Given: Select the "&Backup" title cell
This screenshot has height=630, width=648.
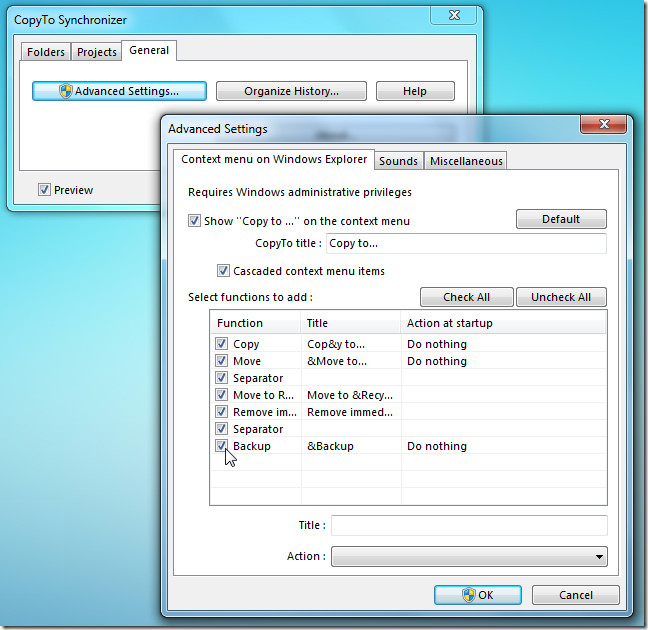Looking at the screenshot, I should (330, 446).
